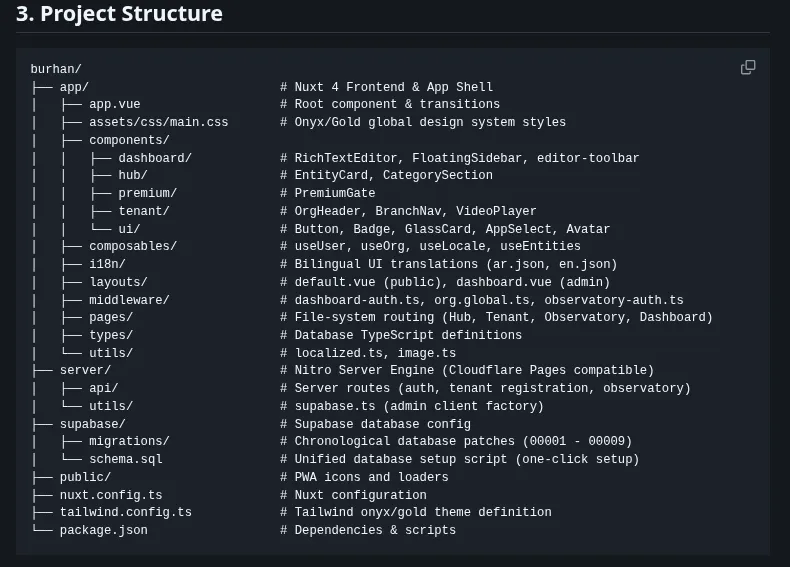Screen dimensions: 790x567
Task: Click comment "# Onyx/Gold global design system styles"
Action: pos(423,122)
